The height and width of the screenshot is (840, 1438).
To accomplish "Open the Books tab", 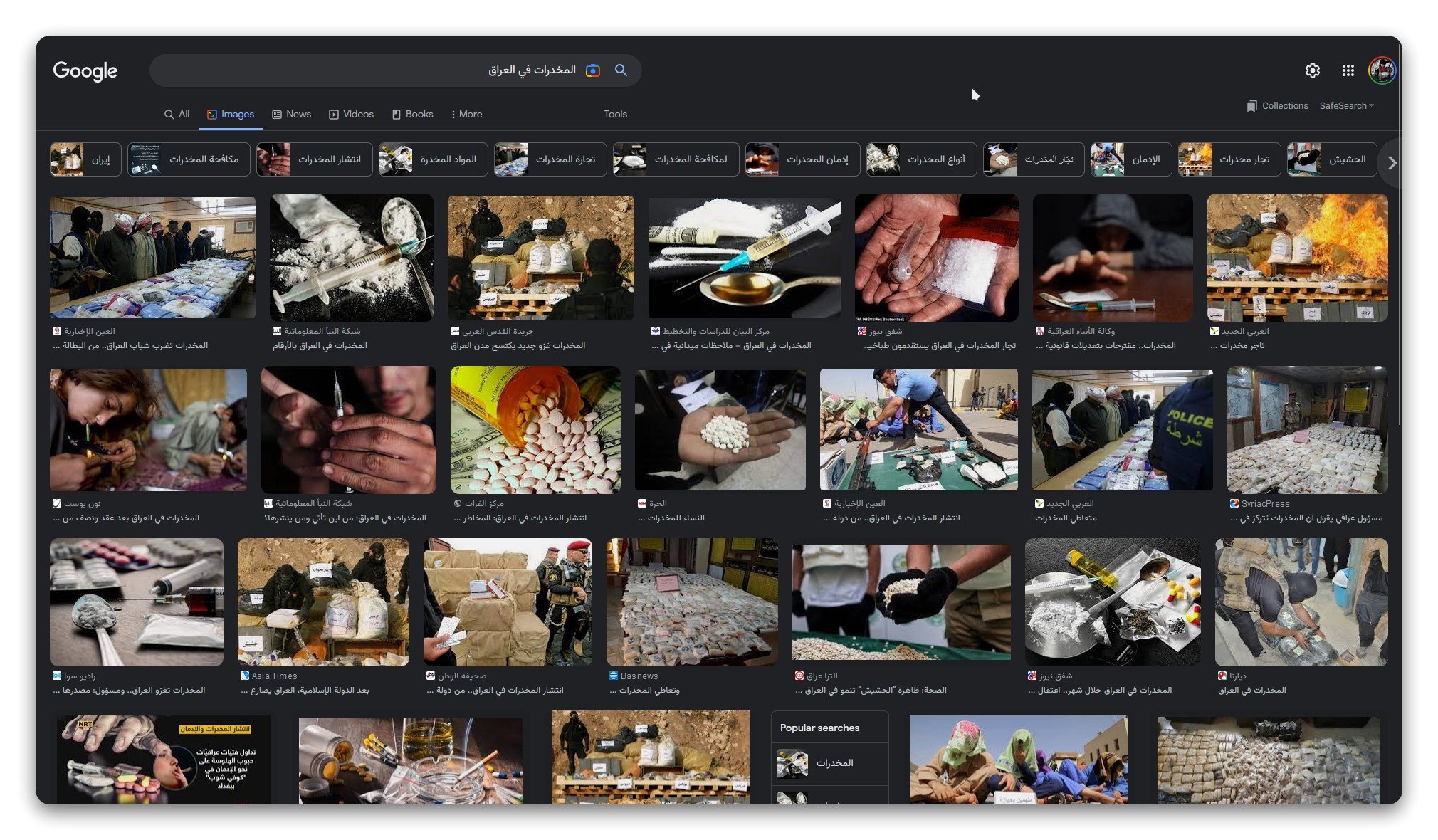I will click(x=412, y=114).
